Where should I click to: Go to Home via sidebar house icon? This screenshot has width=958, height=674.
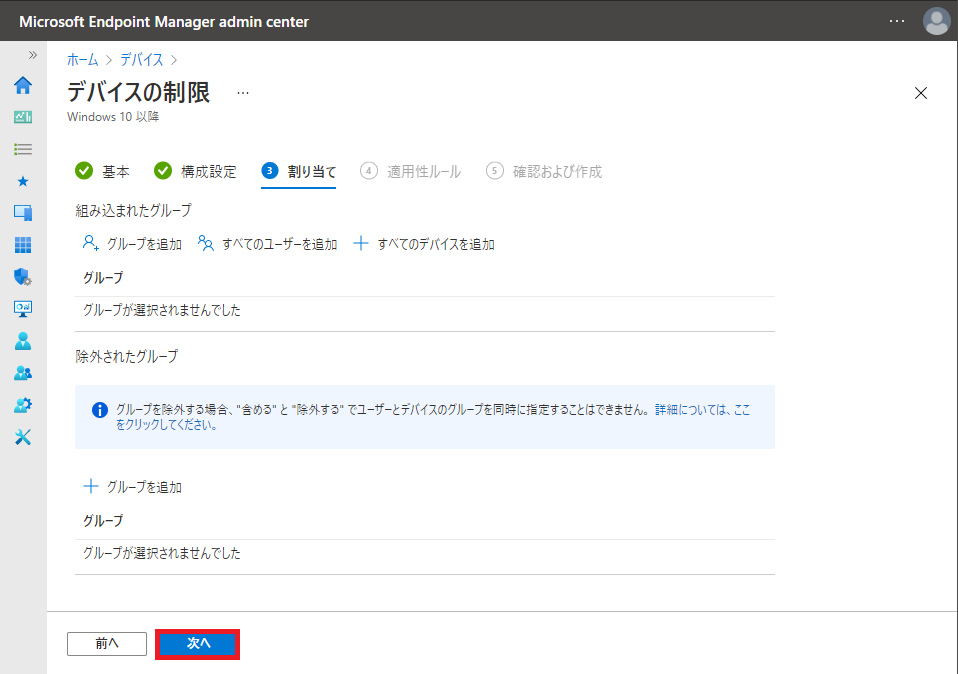coord(23,86)
